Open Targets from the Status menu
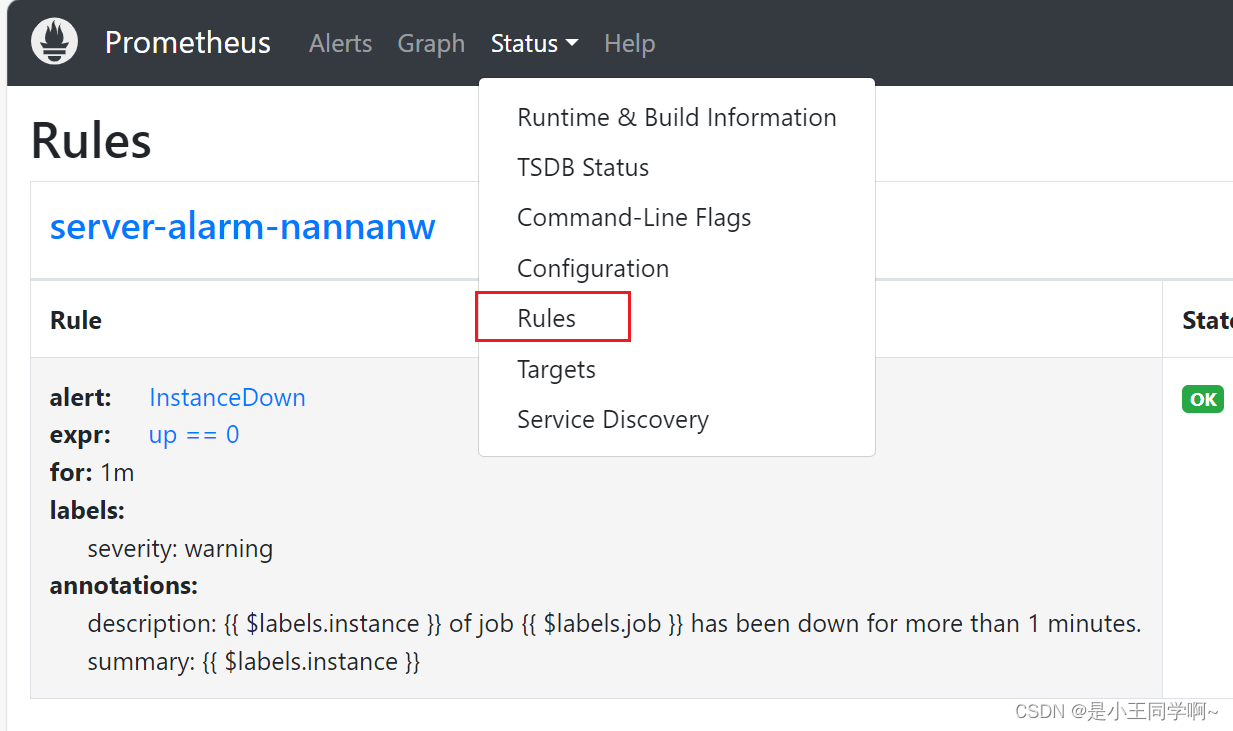Viewport: 1233px width, 731px height. 676,369
